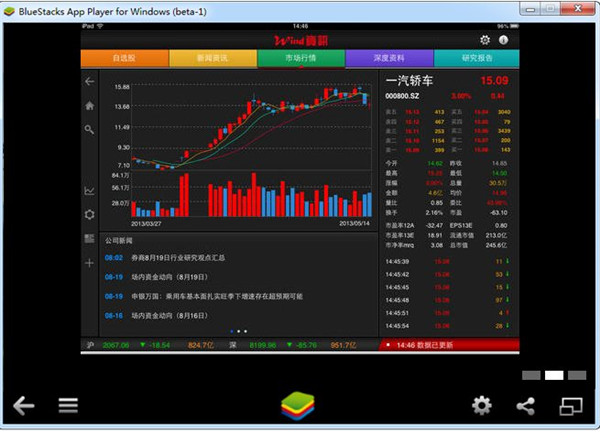Click the Shenzhen index value 8199.96
Image resolution: width=600 pixels, height=432 pixels.
[263, 345]
